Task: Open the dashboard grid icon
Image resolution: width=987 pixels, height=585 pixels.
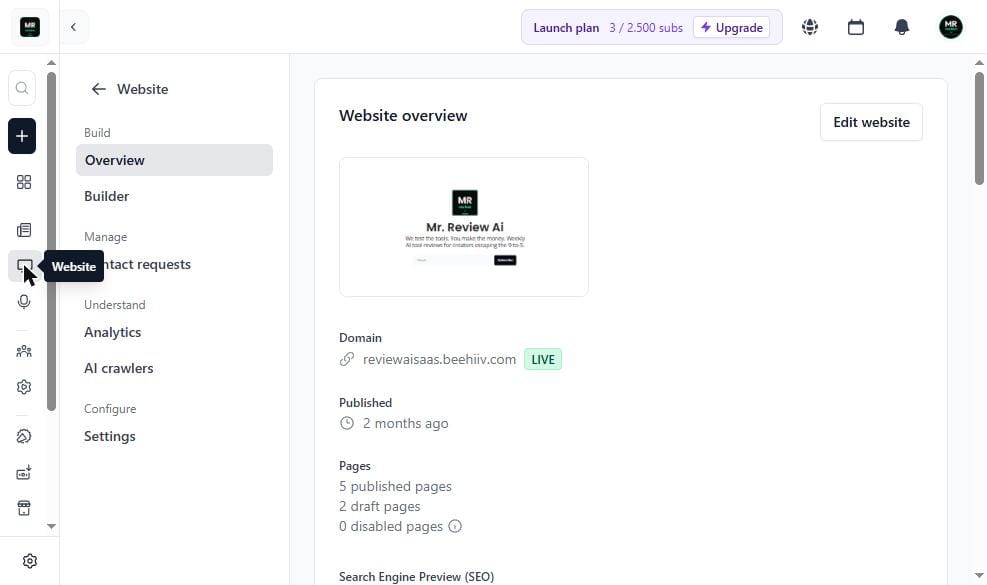Action: click(24, 182)
